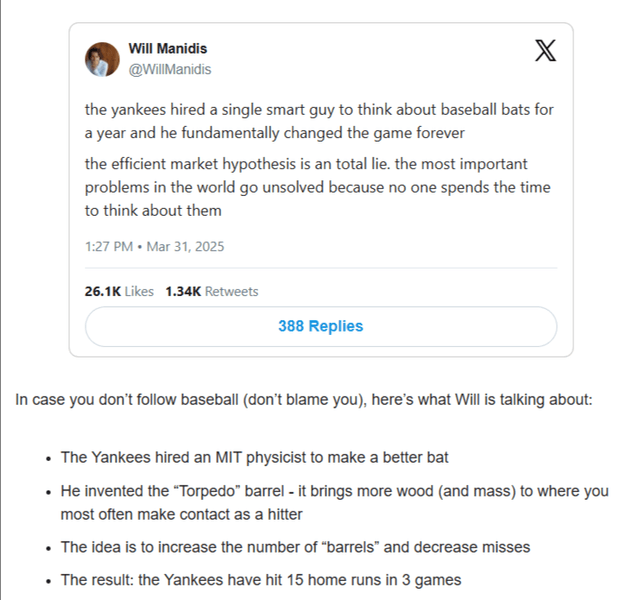View the 26.1K Likes count
639x600 pixels.
pos(119,291)
